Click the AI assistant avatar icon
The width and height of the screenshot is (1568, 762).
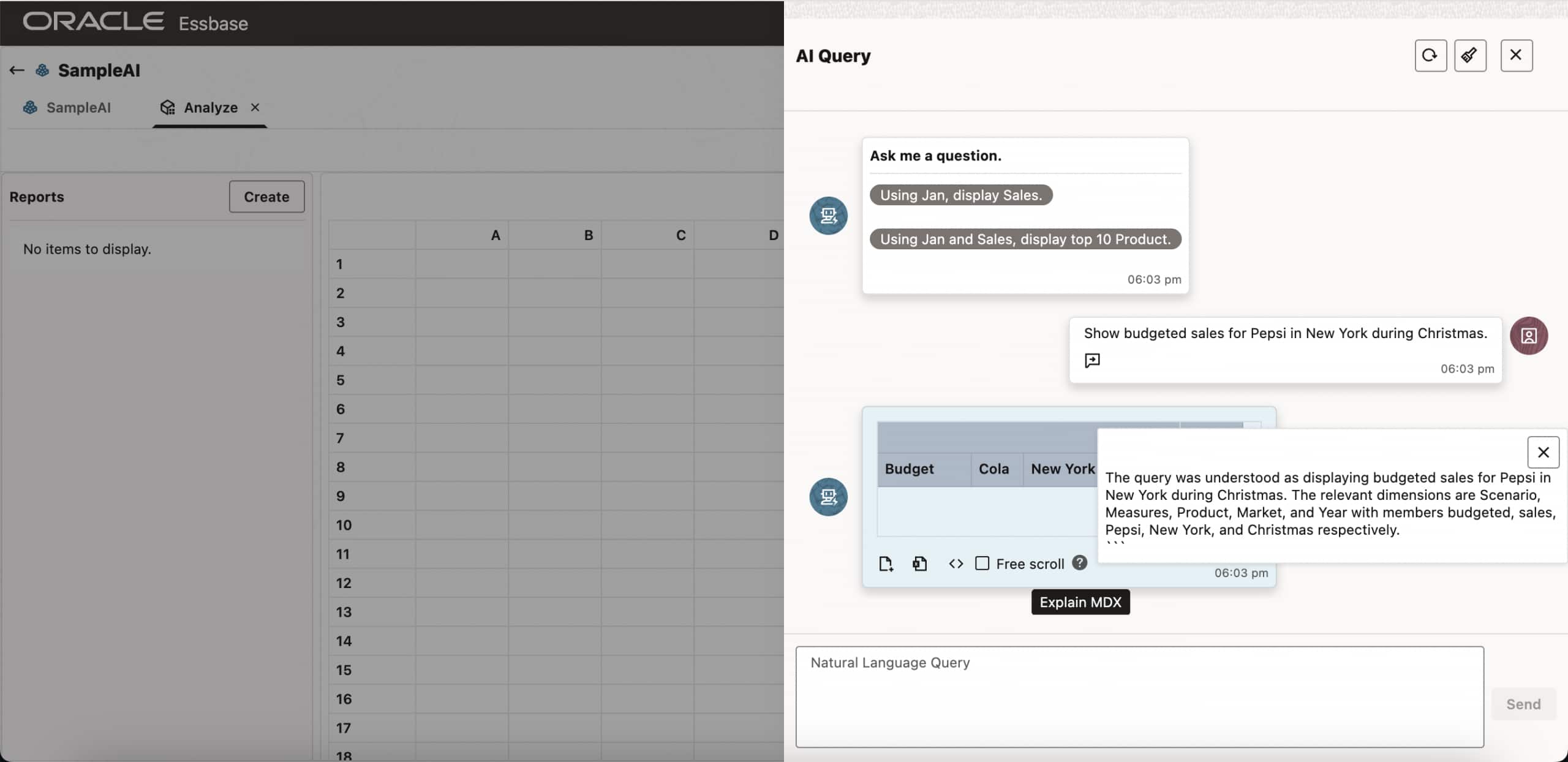pos(828,216)
